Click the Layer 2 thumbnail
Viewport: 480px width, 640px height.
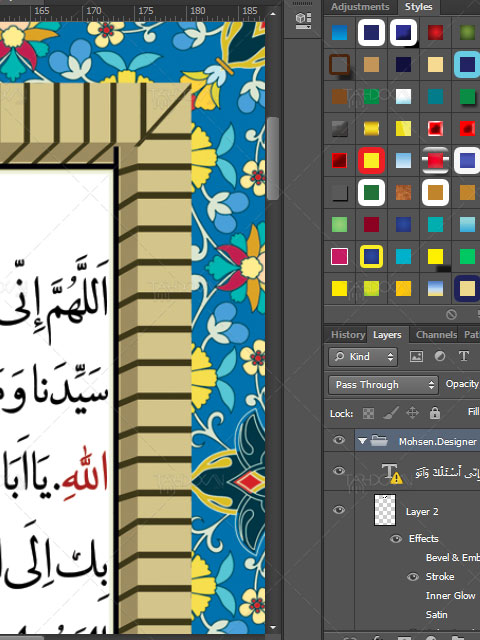tap(384, 510)
